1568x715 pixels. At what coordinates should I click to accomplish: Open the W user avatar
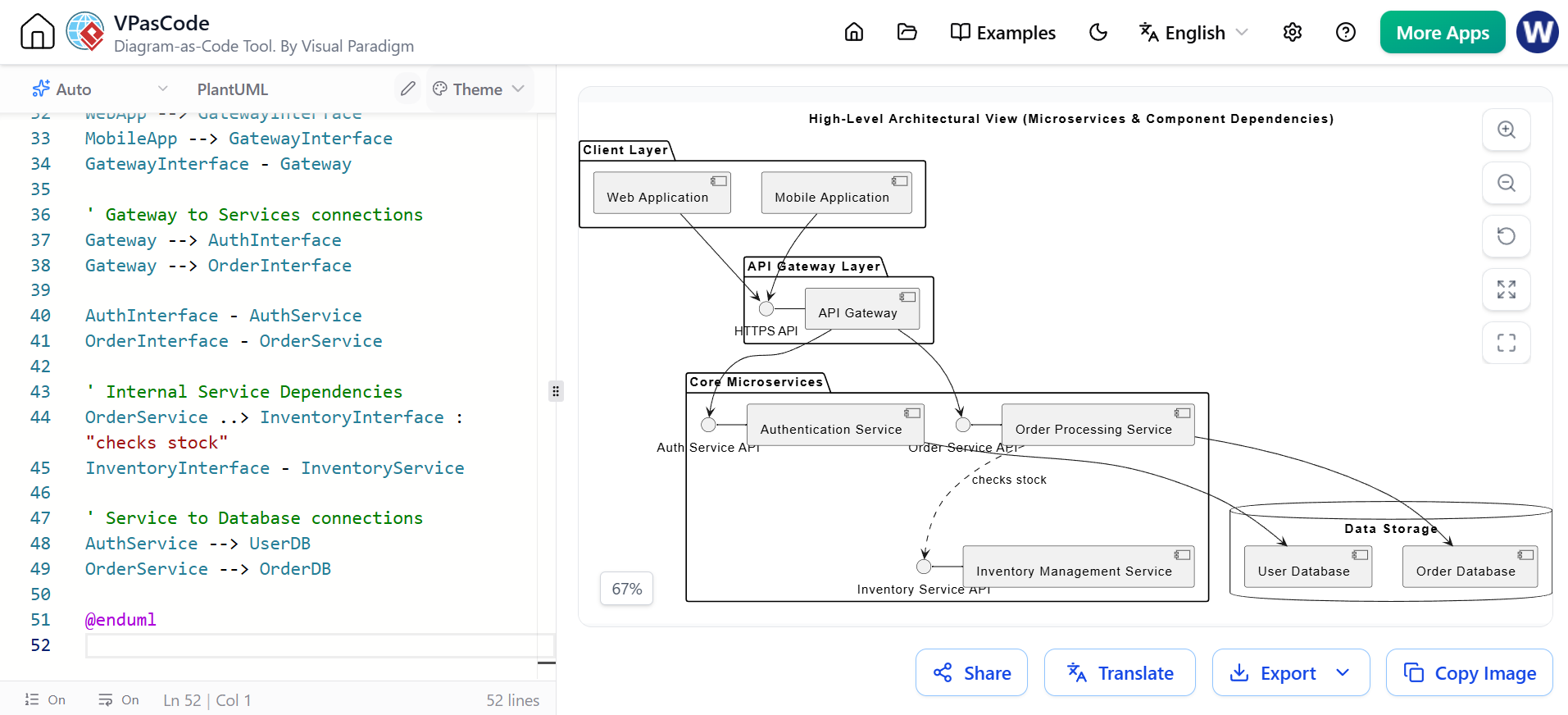[x=1538, y=32]
